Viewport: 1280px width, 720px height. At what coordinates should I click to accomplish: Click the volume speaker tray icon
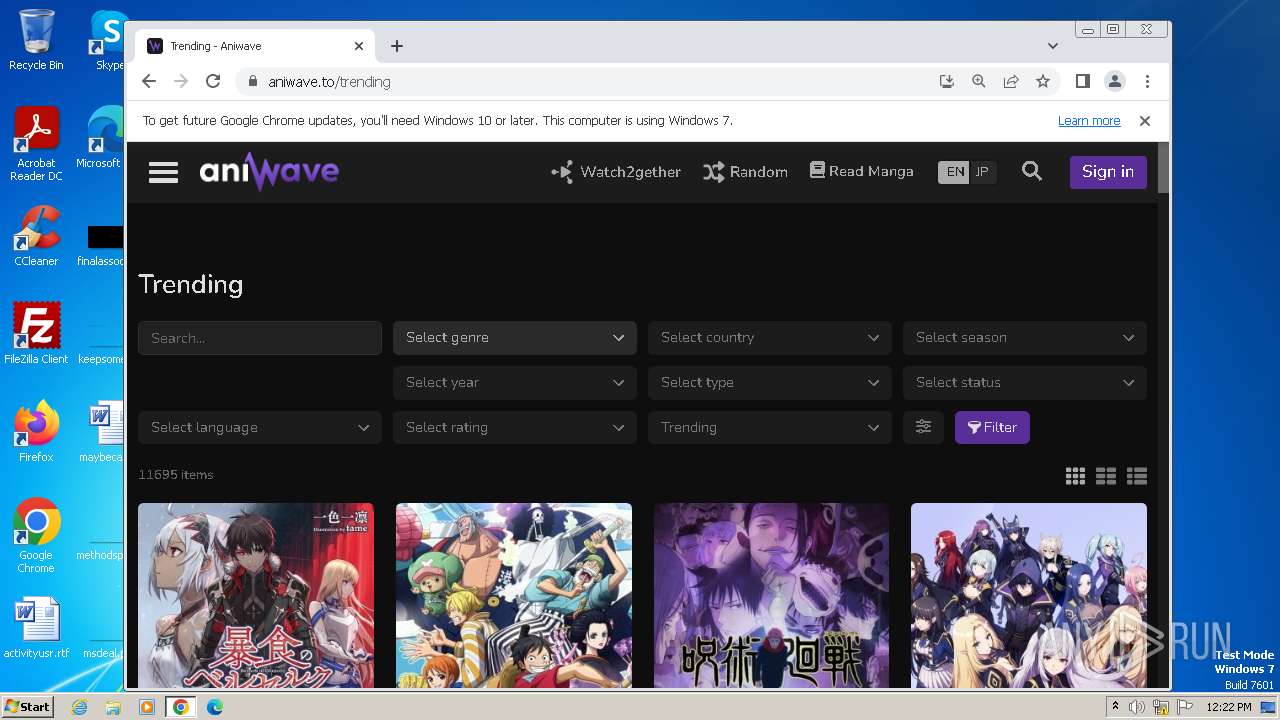click(x=1137, y=707)
